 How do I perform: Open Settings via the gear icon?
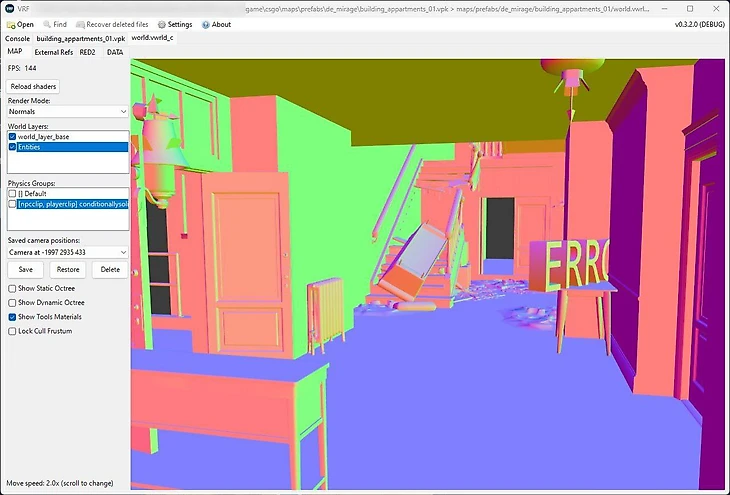(162, 24)
